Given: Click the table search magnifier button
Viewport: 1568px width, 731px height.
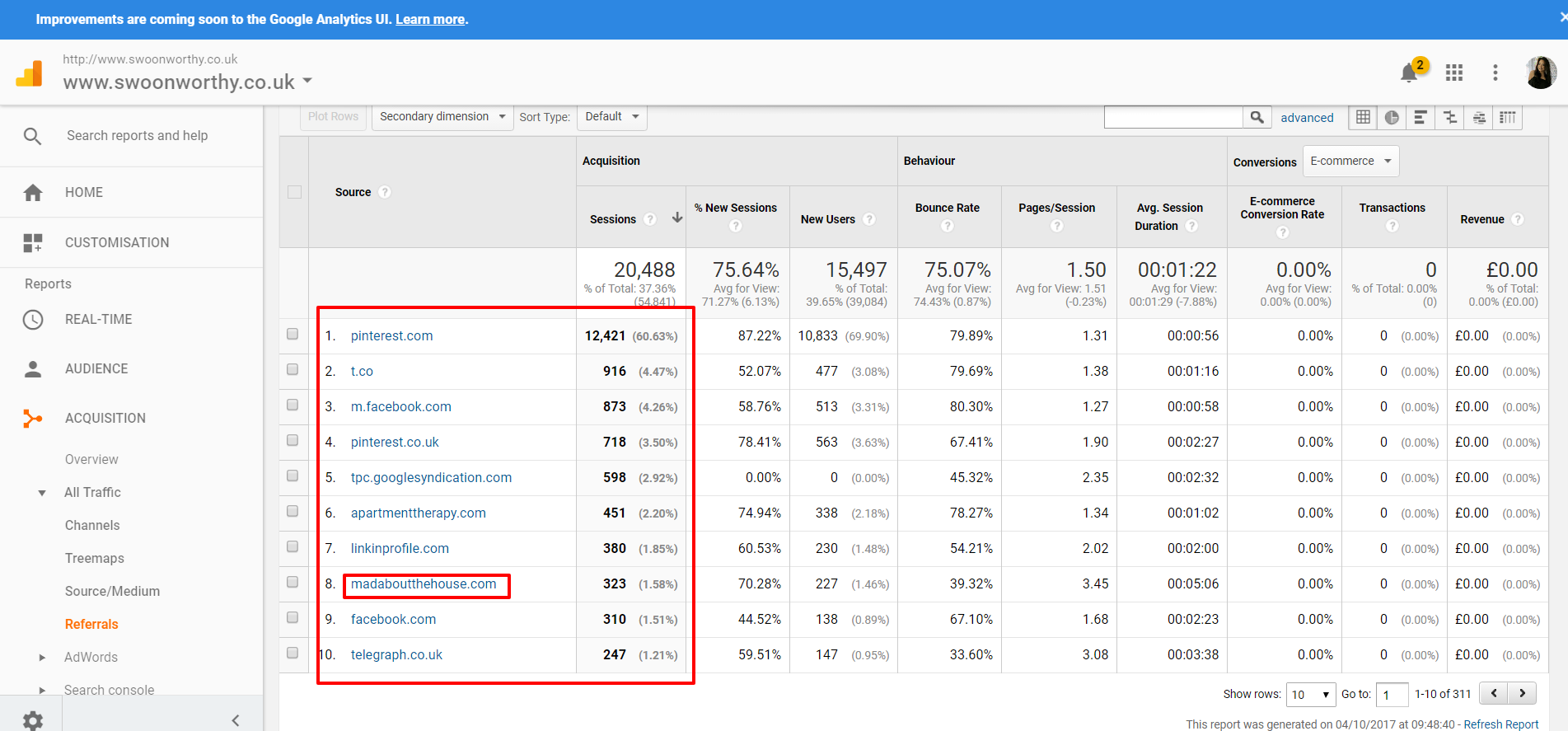Looking at the screenshot, I should (1257, 118).
